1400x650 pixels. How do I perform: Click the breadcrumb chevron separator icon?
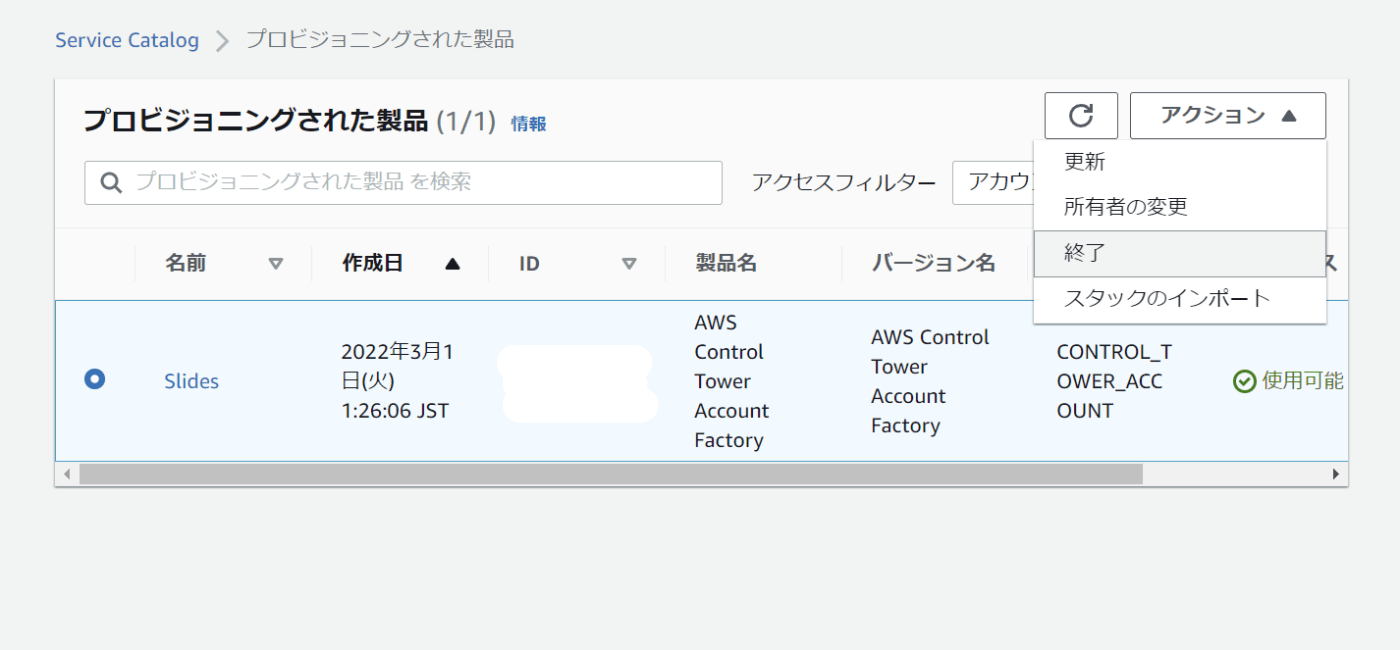tap(223, 41)
